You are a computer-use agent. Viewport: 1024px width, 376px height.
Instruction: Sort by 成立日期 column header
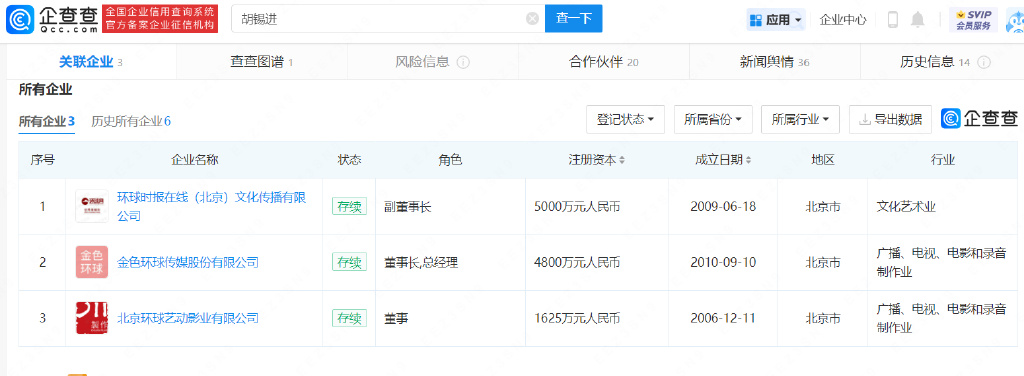[x=723, y=160]
